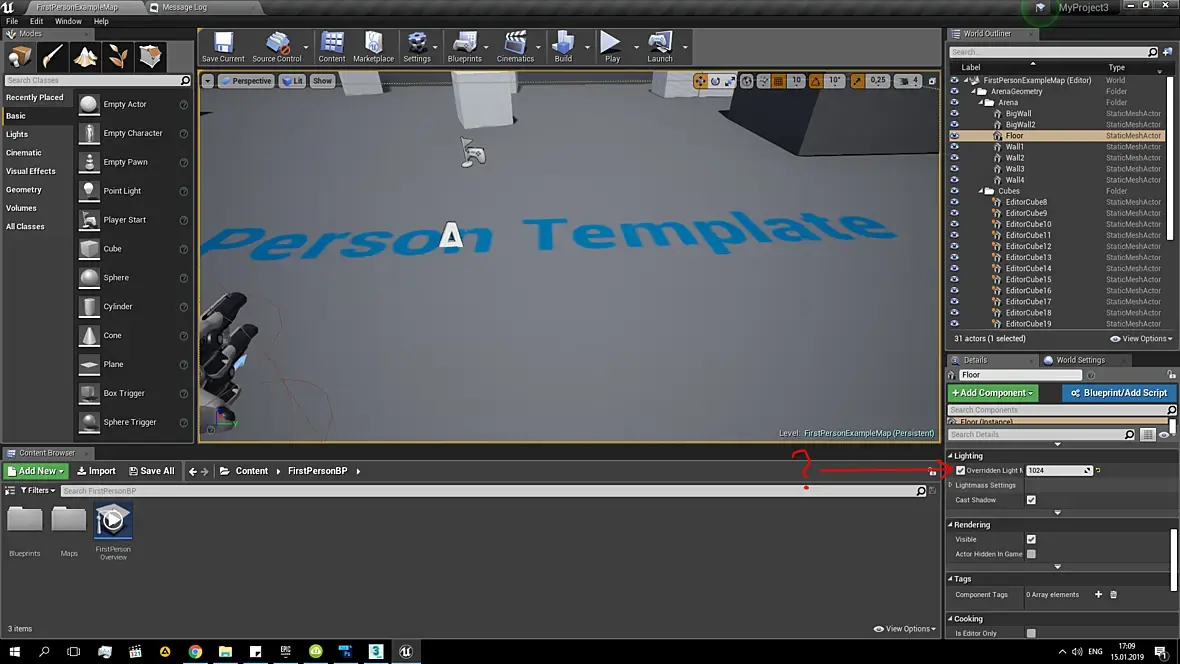Select Geometry Editing mode icon
The image size is (1180, 664).
pyautogui.click(x=150, y=56)
